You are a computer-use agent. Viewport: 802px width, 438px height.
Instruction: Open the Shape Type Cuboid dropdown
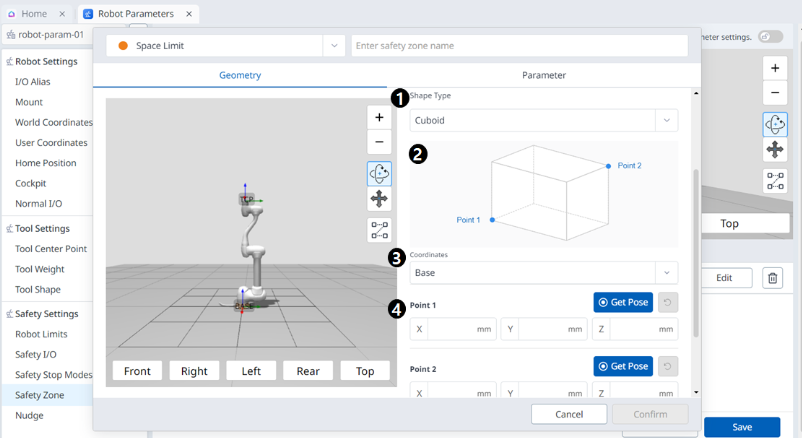pos(666,120)
